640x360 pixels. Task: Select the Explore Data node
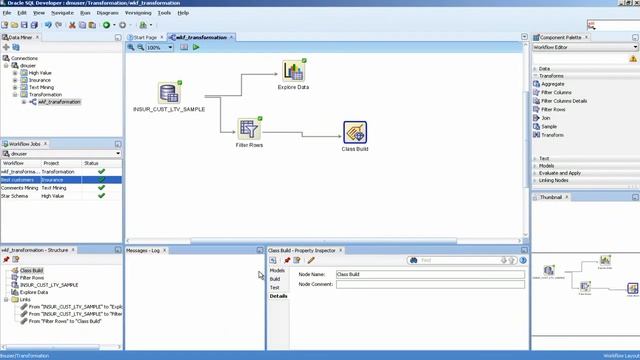coord(293,70)
